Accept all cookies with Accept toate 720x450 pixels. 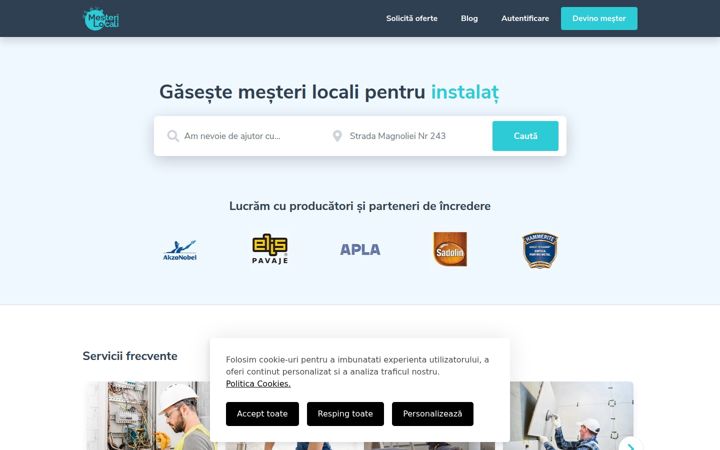262,414
